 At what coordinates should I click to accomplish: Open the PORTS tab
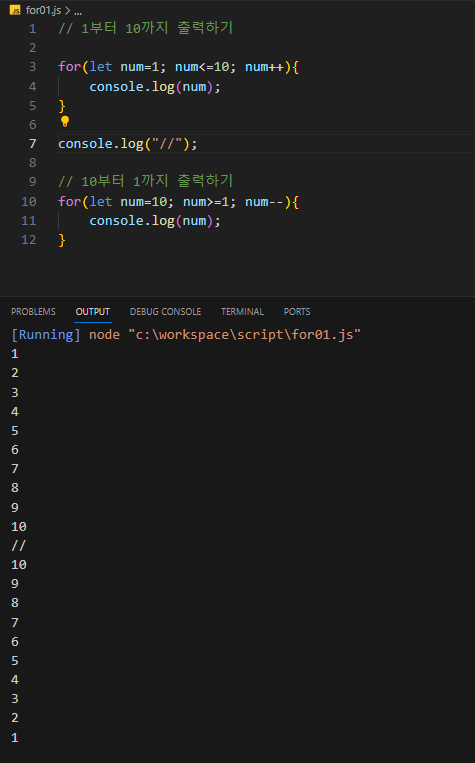click(x=297, y=311)
